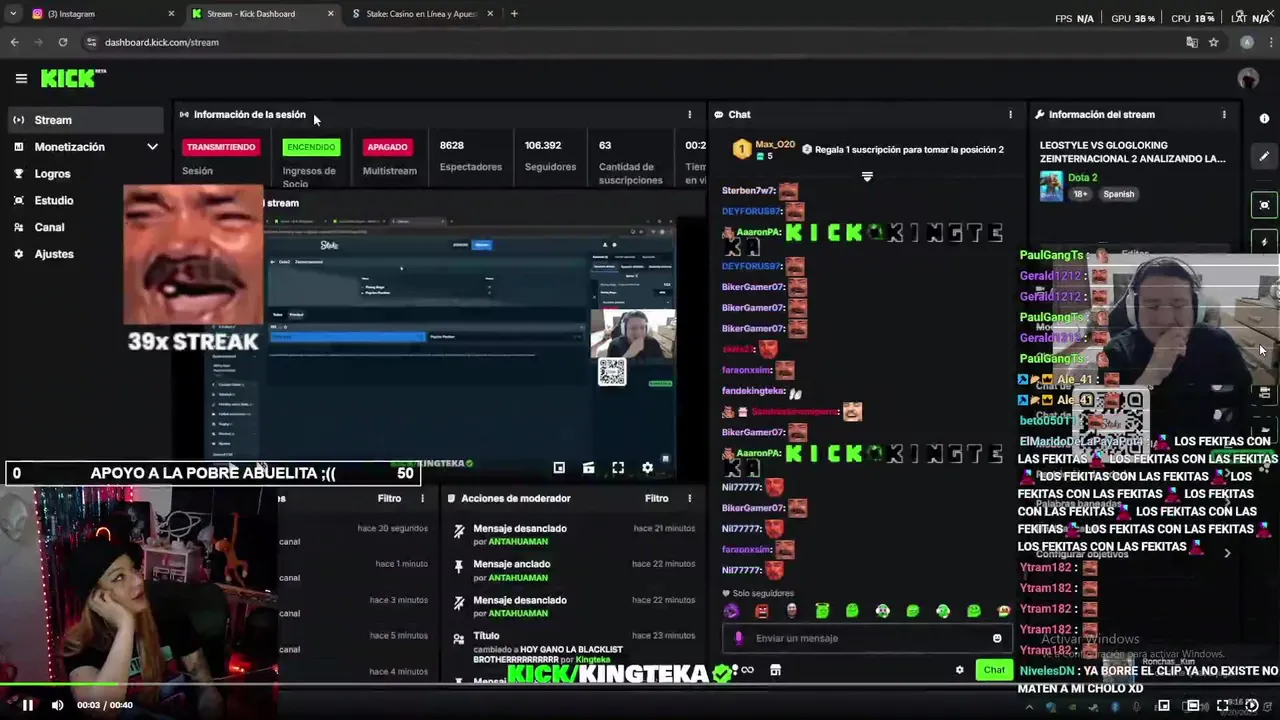Screen dimensions: 1280x720
Task: Mute the video volume
Action: click(x=57, y=705)
